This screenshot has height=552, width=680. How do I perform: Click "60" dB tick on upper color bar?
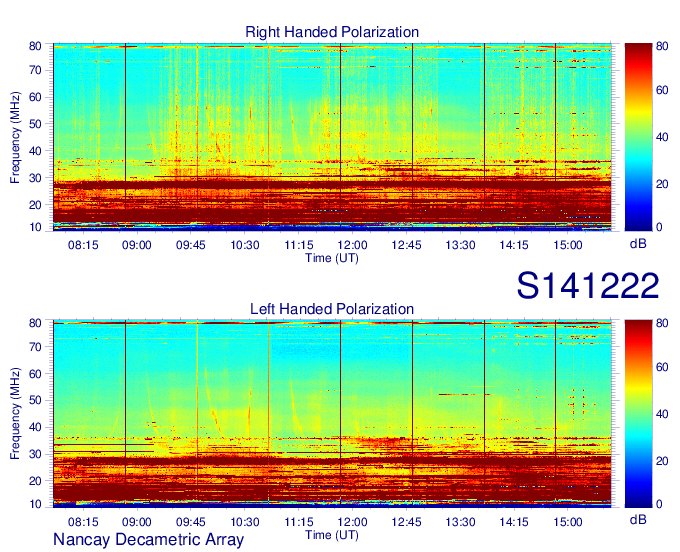(662, 90)
